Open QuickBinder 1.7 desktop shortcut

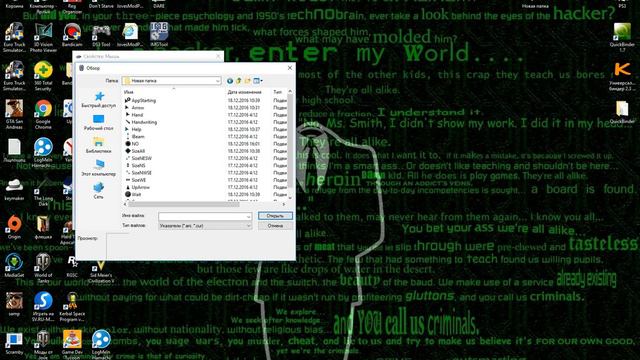pyautogui.click(x=622, y=38)
